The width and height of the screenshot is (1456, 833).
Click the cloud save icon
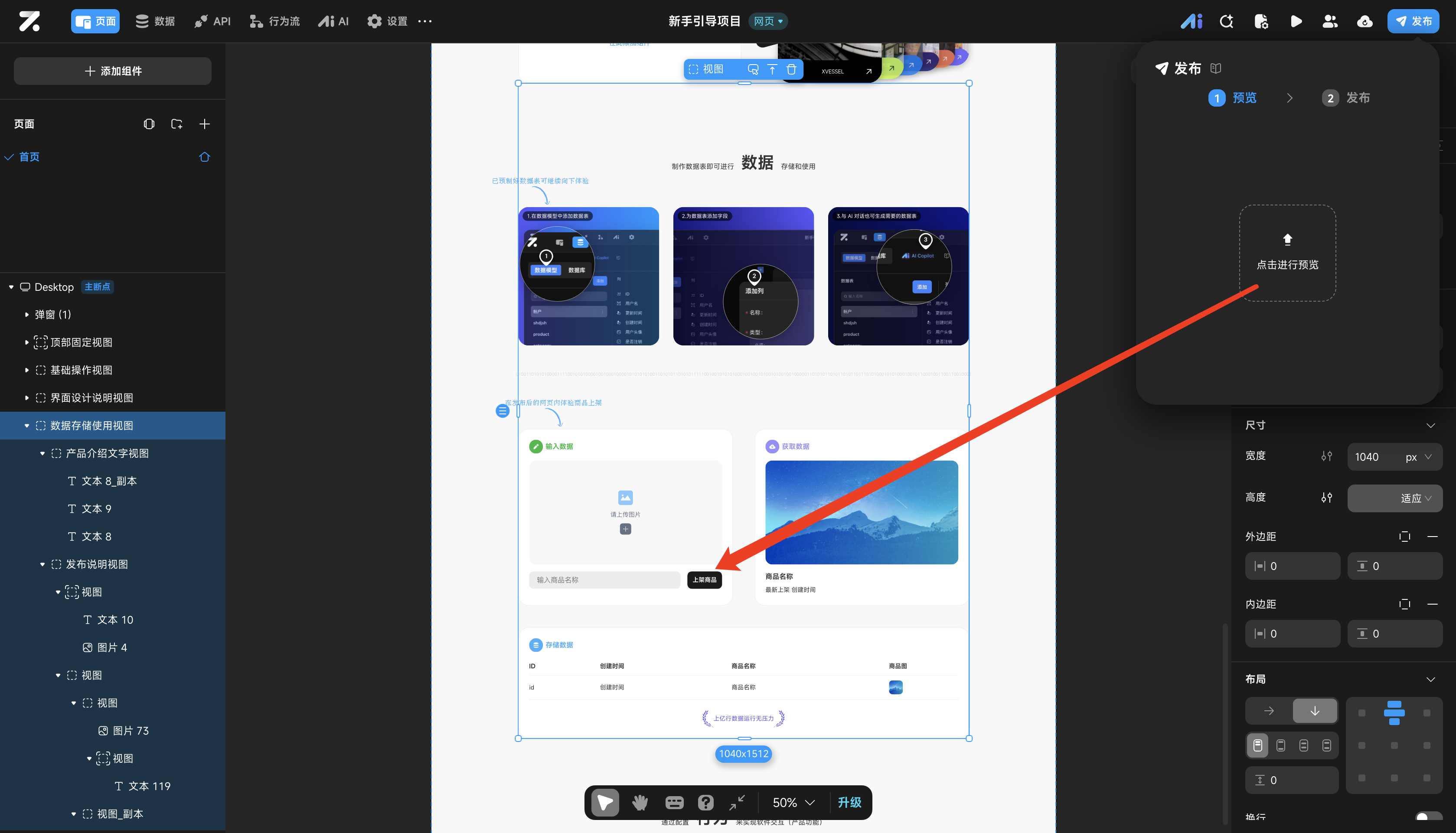pyautogui.click(x=1365, y=21)
